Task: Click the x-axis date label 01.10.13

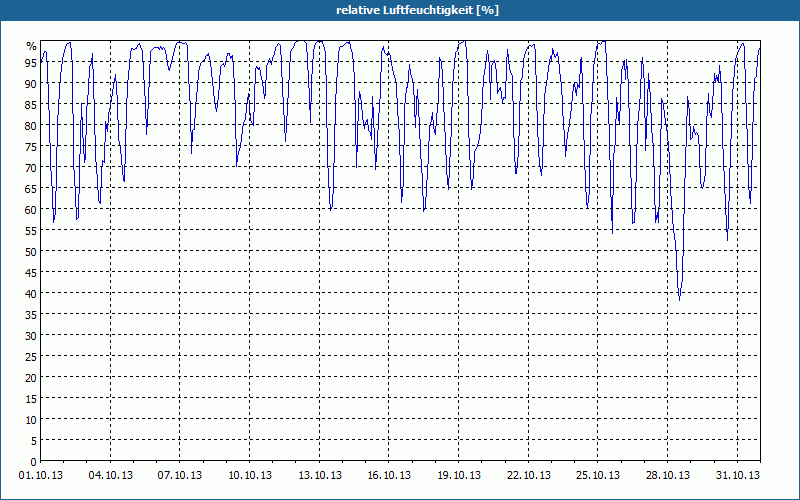Action: click(41, 476)
